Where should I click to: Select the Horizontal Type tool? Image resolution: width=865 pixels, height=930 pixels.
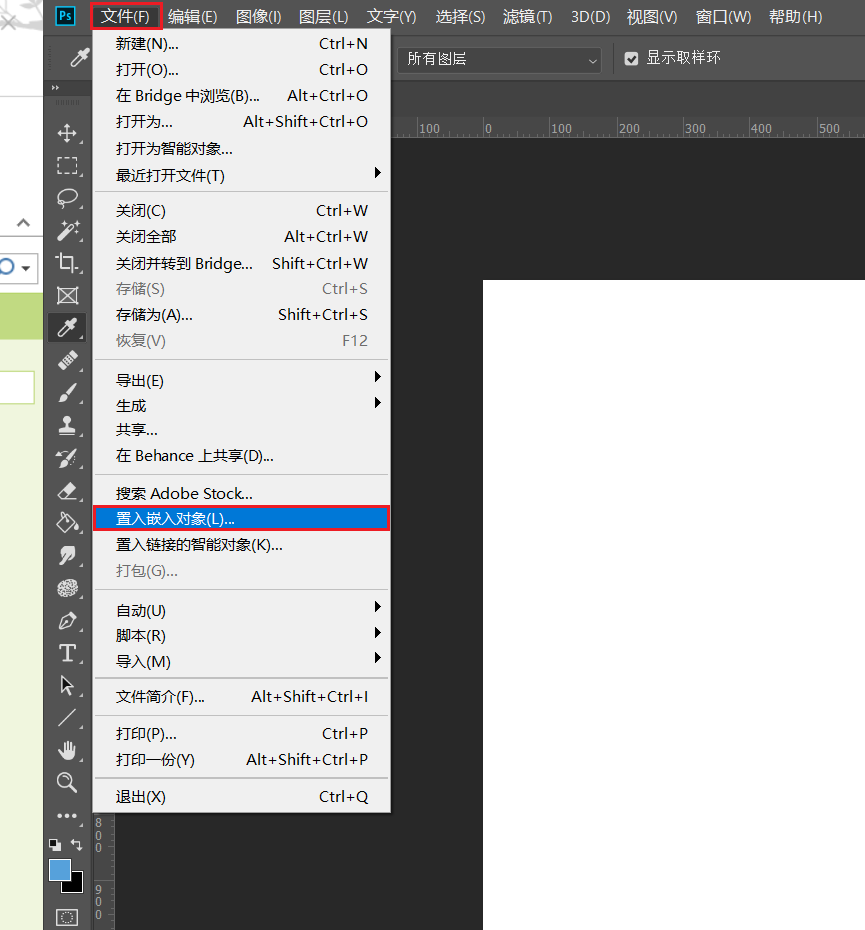pyautogui.click(x=66, y=653)
